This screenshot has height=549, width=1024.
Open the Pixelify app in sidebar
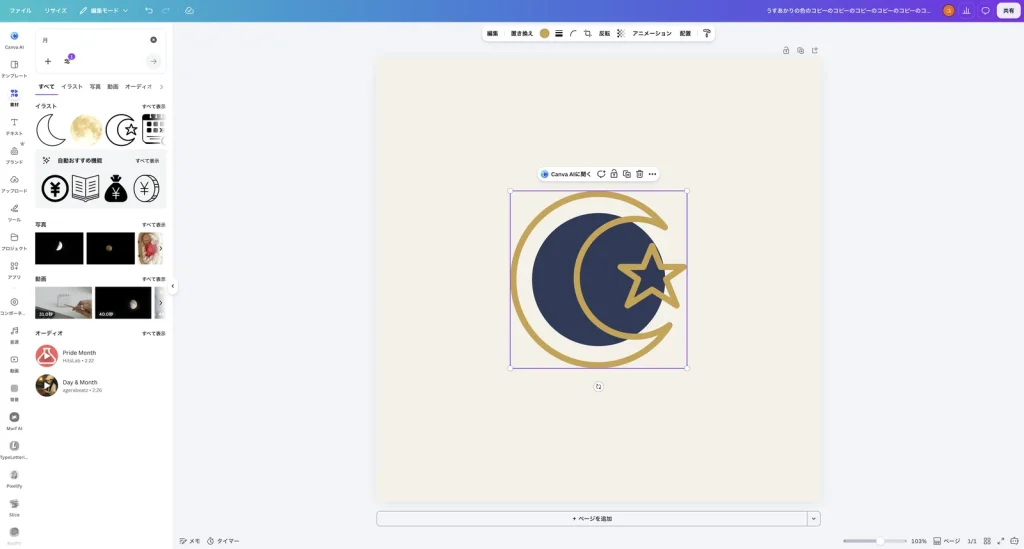tap(14, 478)
